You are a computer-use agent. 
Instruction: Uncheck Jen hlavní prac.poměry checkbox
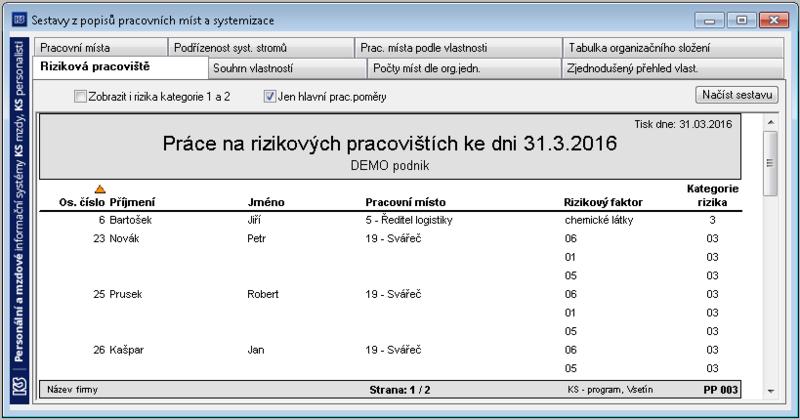(x=269, y=96)
